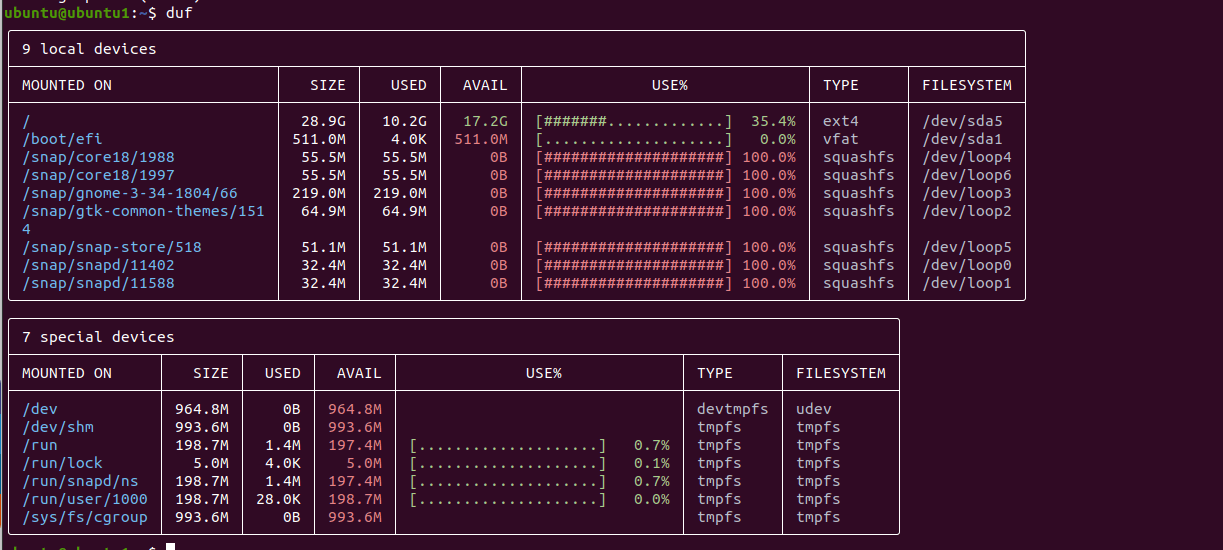This screenshot has width=1223, height=550.
Task: Click the 35.4% usage progress bar
Action: [634, 121]
